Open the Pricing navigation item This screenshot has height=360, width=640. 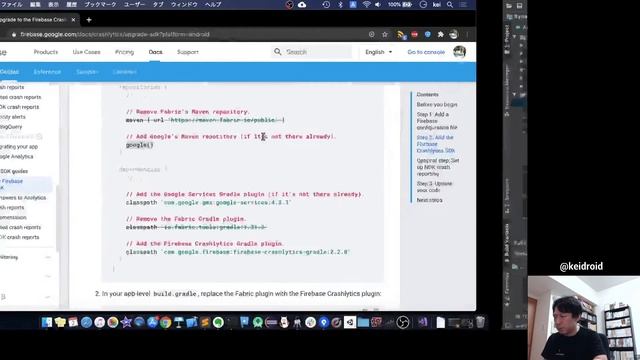coord(124,52)
